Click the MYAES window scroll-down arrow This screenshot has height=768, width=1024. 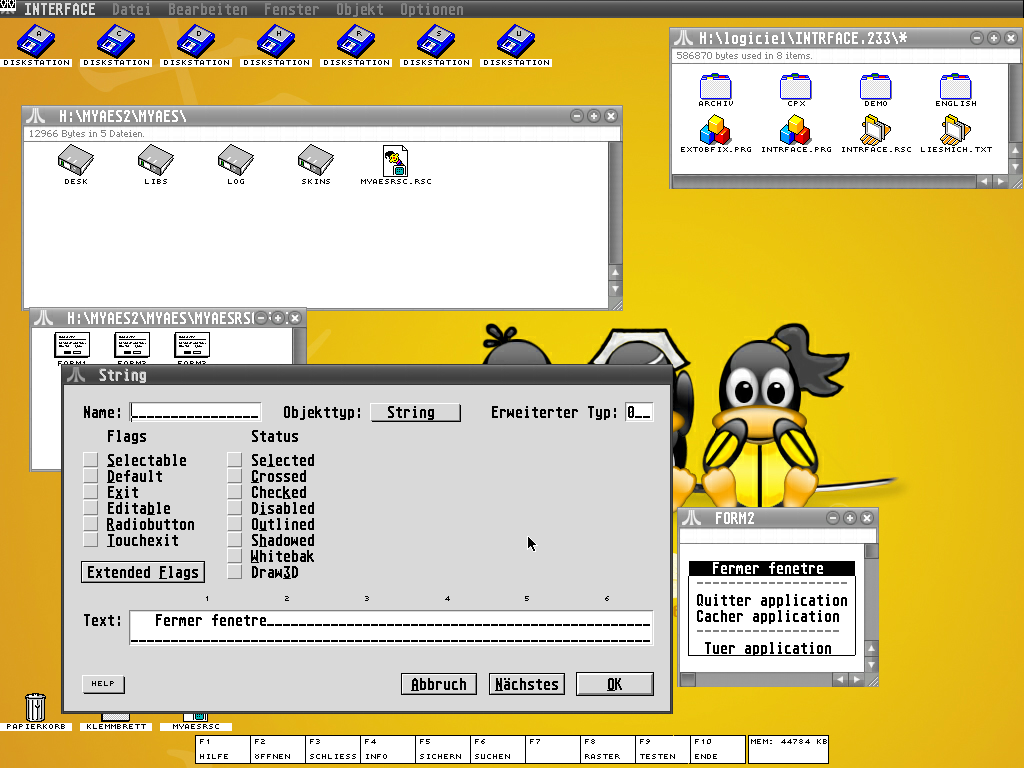[x=615, y=288]
